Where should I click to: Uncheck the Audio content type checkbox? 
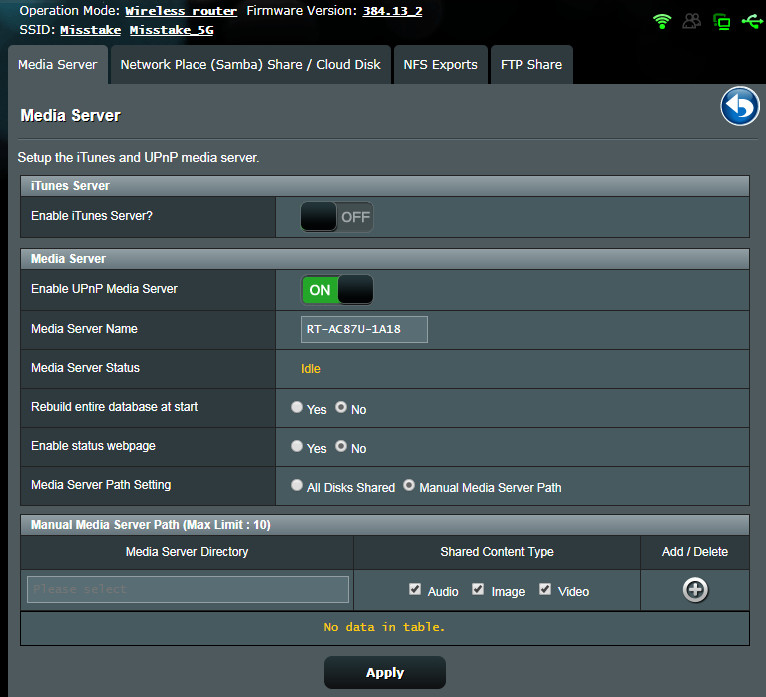tap(415, 590)
